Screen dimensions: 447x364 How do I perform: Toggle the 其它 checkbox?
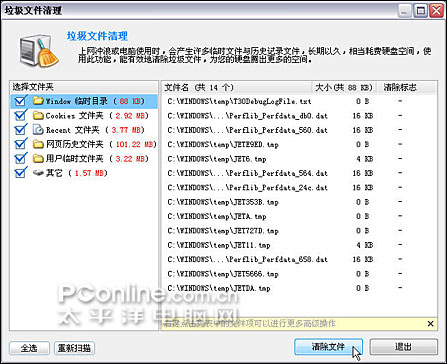point(21,173)
